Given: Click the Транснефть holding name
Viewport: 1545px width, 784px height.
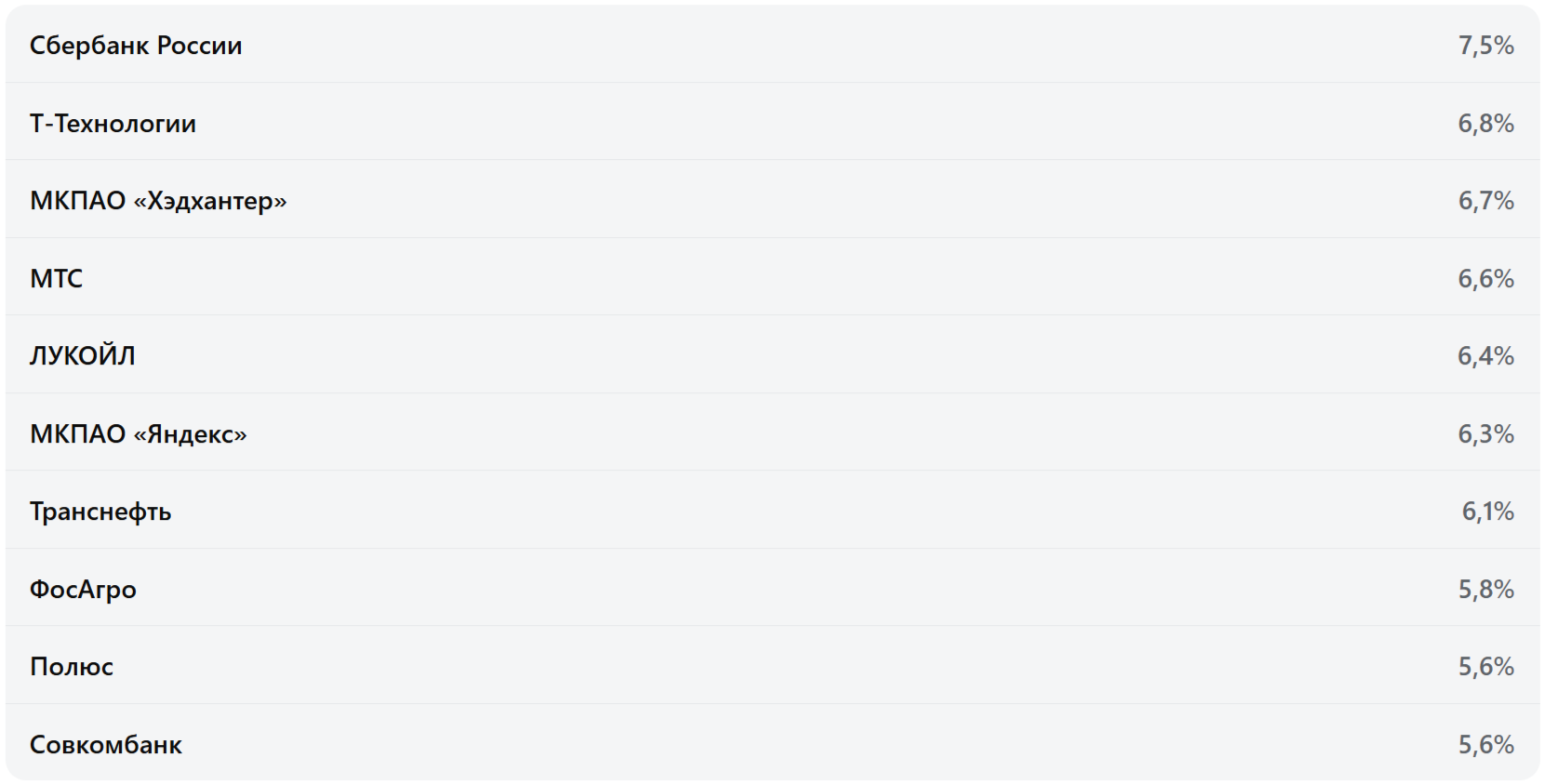Looking at the screenshot, I should pyautogui.click(x=100, y=512).
